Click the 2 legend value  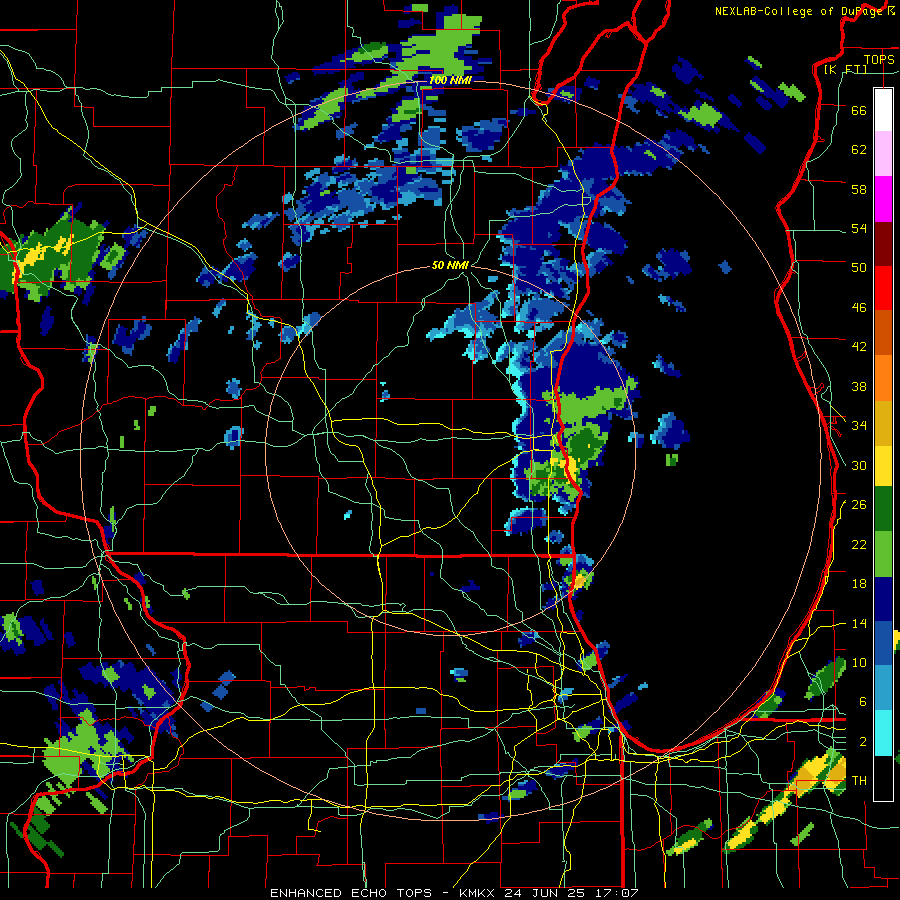[x=863, y=742]
